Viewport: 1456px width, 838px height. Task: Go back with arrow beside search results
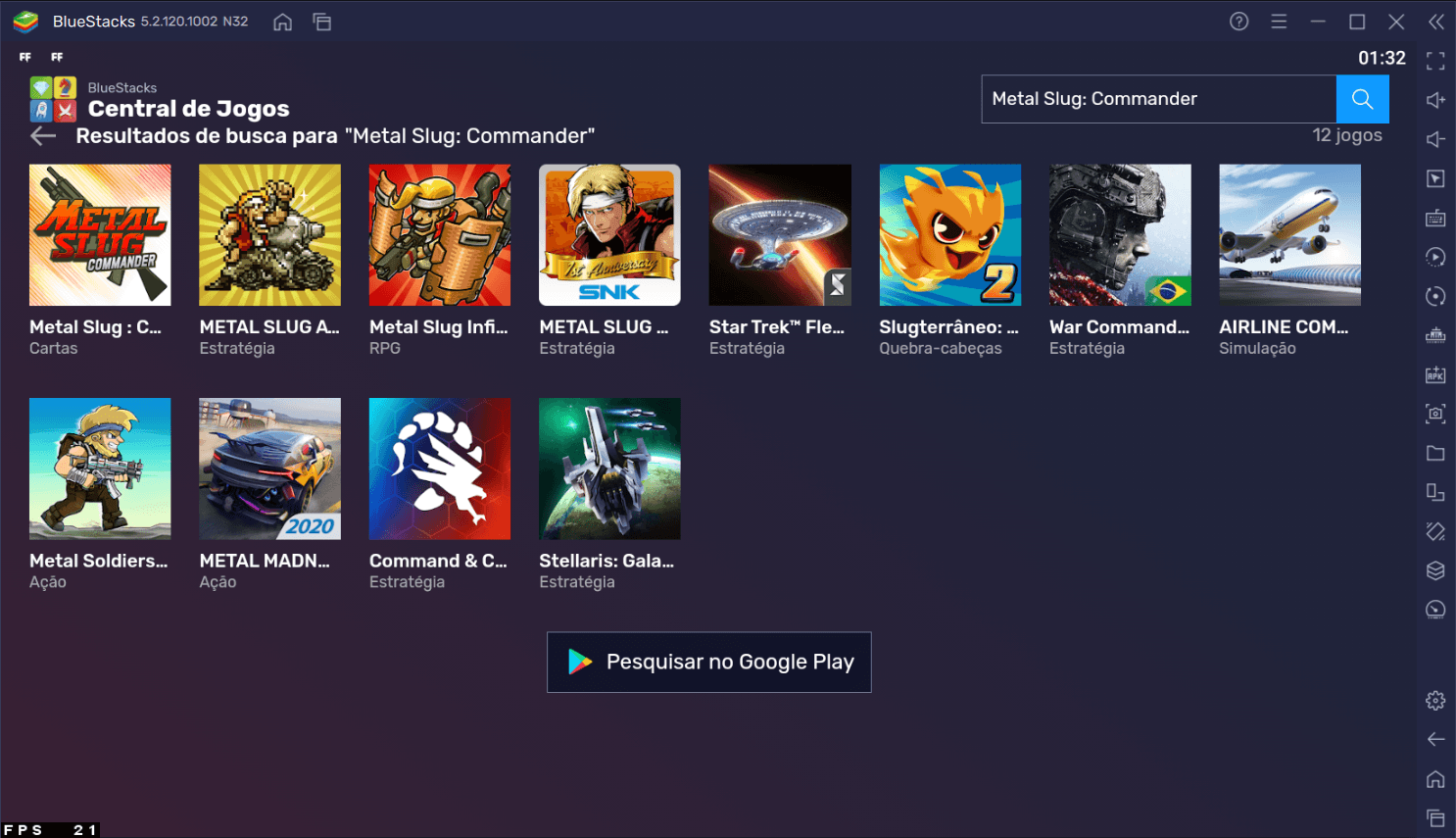[x=43, y=136]
